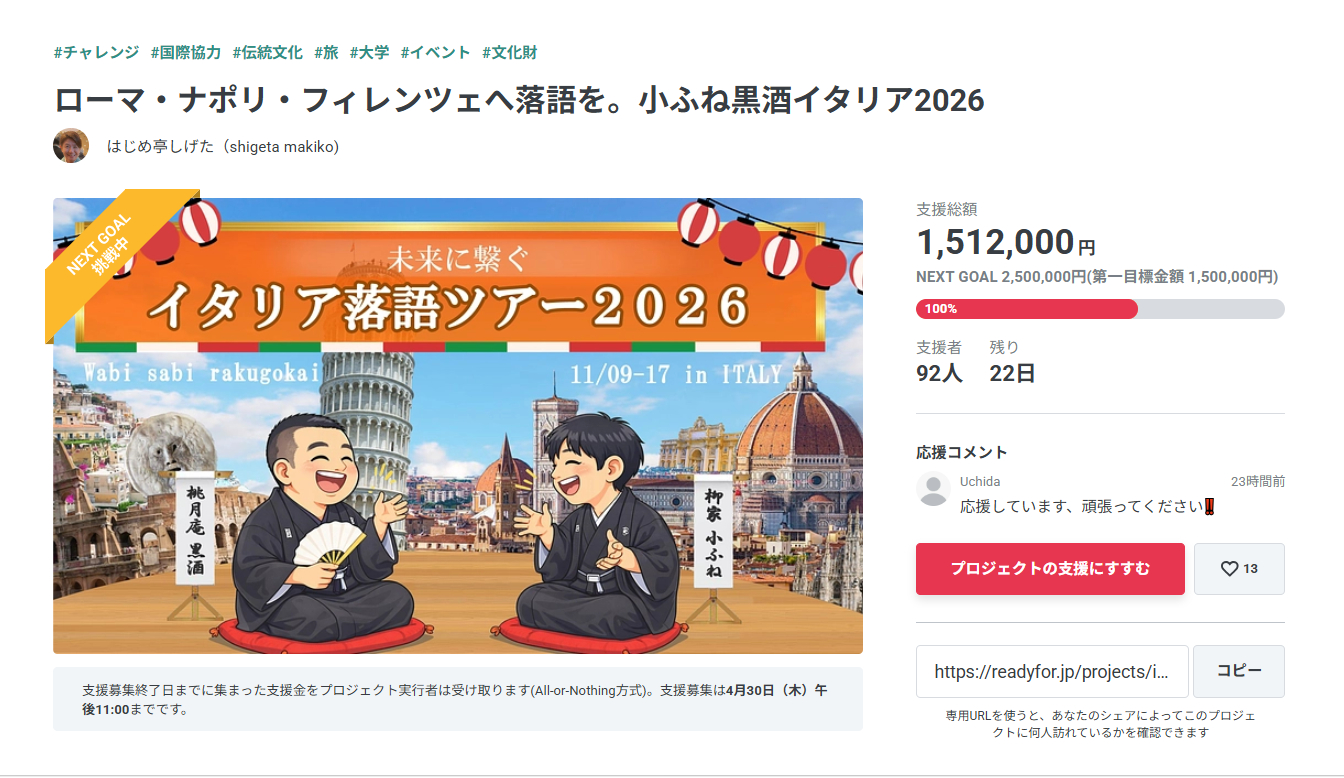
Task: Click the project owner's avatar photo
Action: [71, 146]
